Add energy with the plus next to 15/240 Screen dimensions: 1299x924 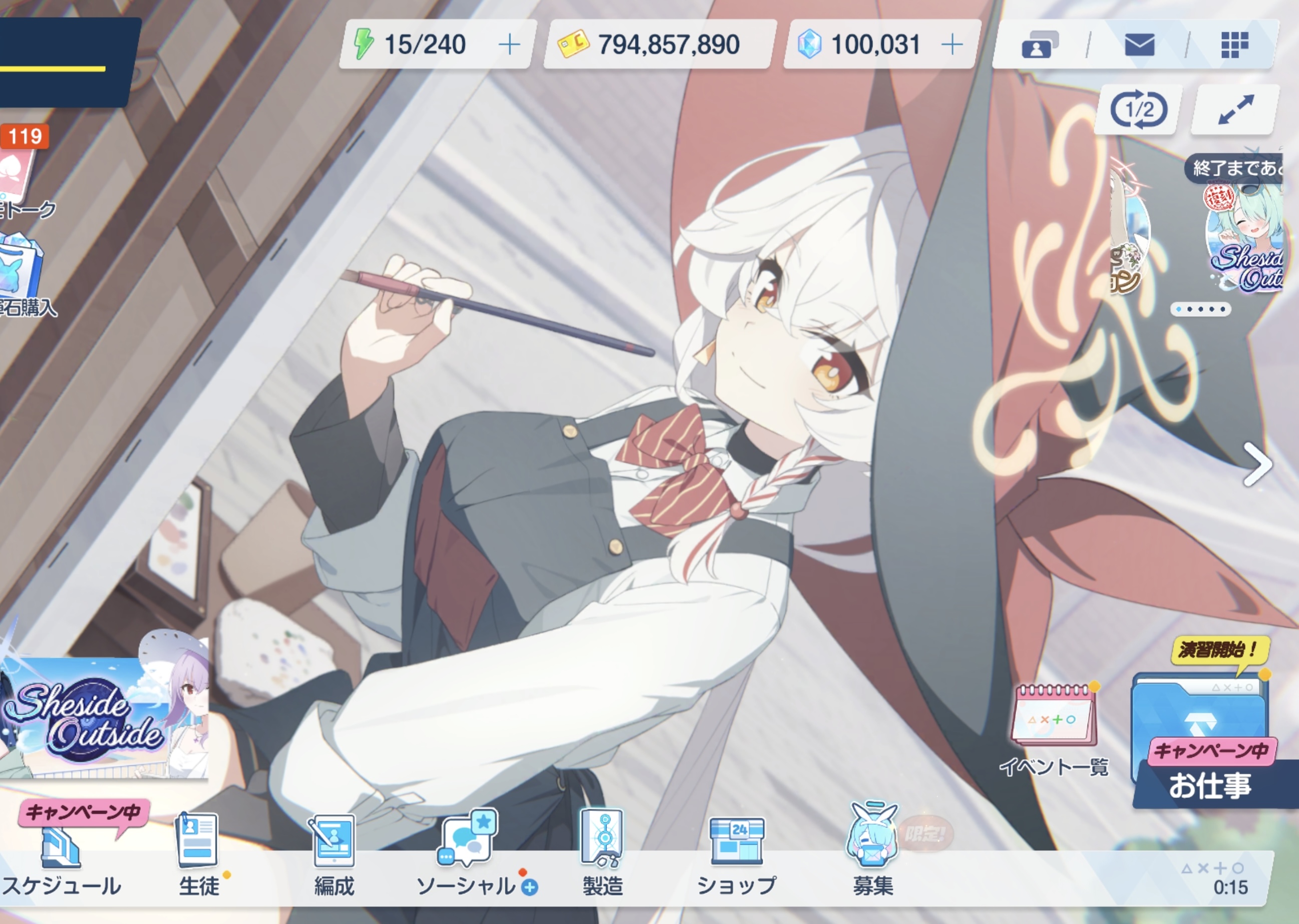tap(509, 45)
